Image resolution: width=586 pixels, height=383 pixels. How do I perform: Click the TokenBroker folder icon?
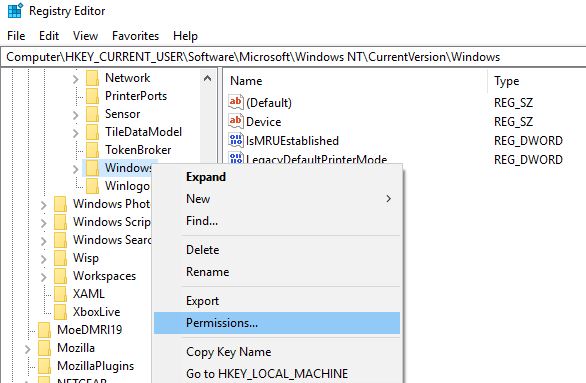pos(92,149)
